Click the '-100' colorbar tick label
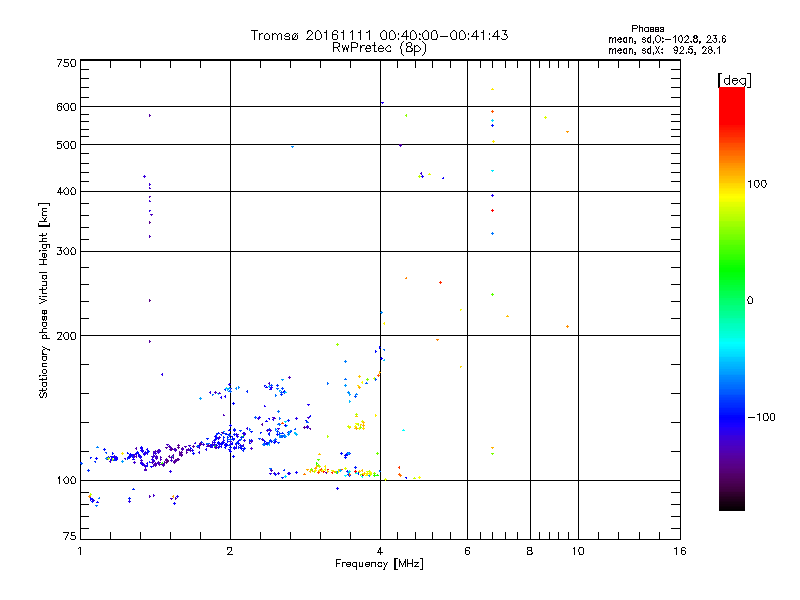The height and width of the screenshot is (600, 800). (761, 417)
